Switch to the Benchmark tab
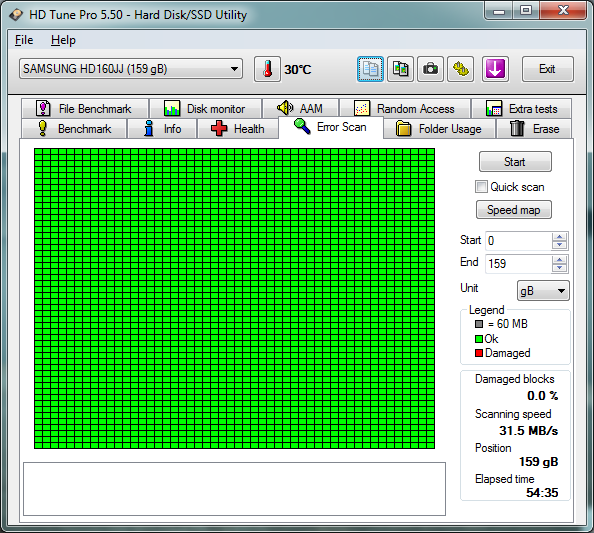594x533 pixels. coord(74,129)
